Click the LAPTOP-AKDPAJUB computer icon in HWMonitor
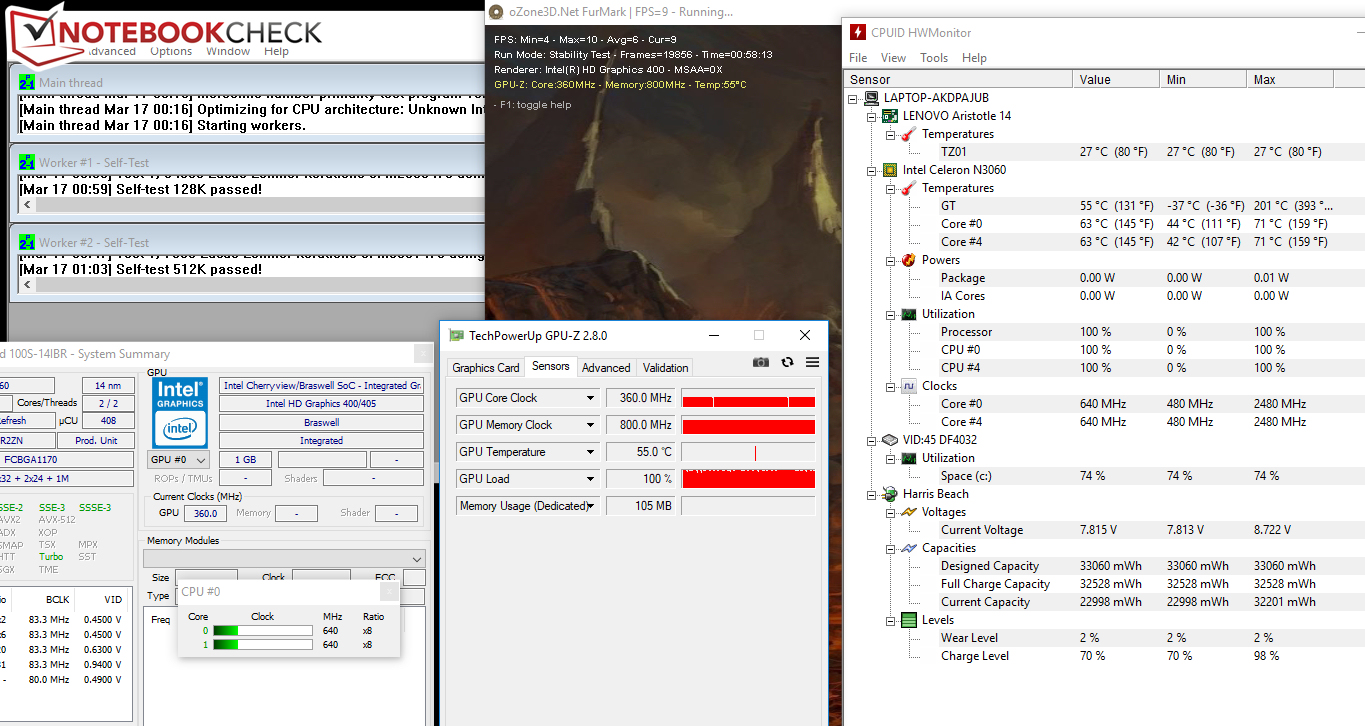 click(x=872, y=98)
